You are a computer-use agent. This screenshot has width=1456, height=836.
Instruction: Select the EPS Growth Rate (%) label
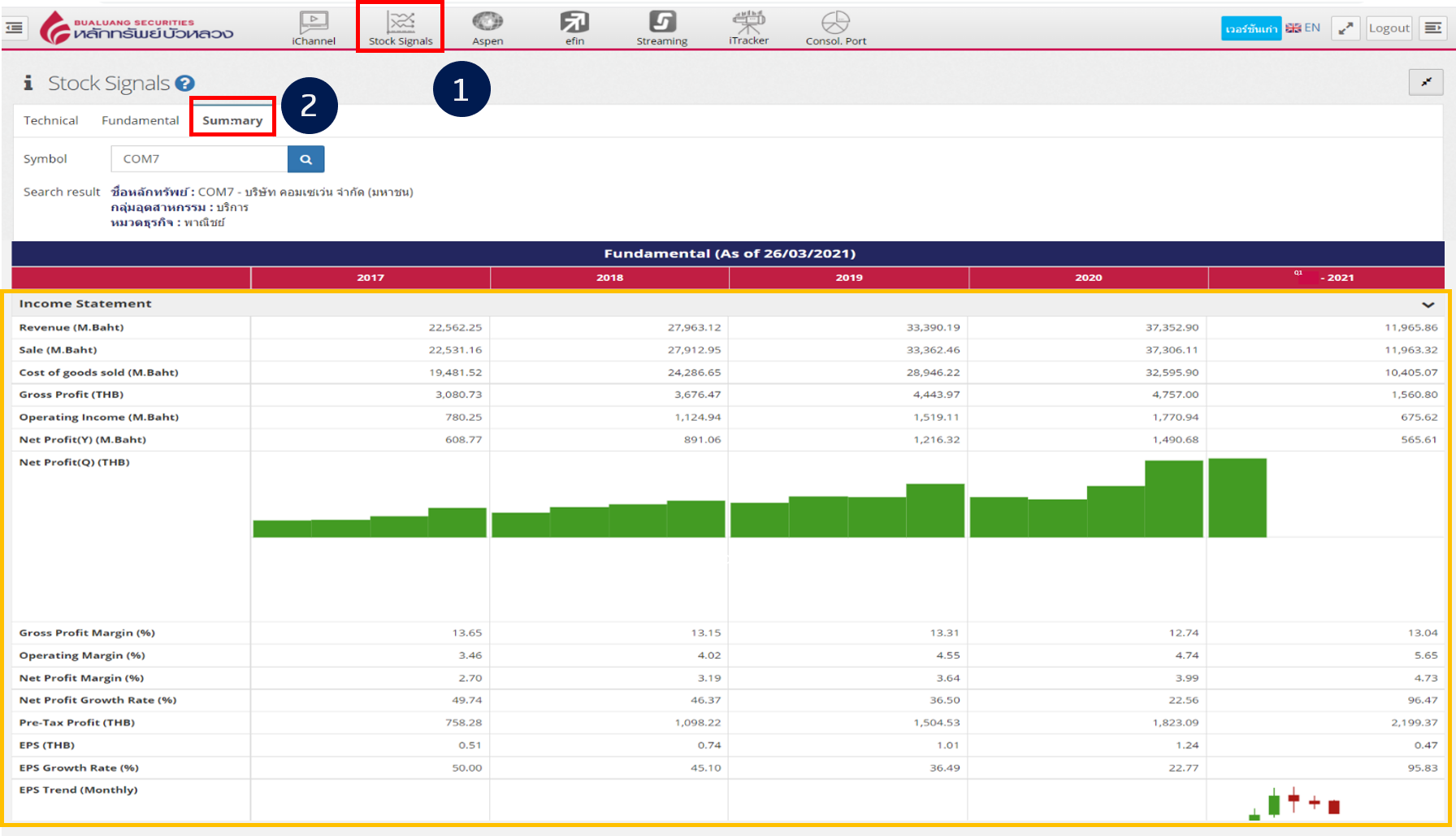[x=79, y=769]
